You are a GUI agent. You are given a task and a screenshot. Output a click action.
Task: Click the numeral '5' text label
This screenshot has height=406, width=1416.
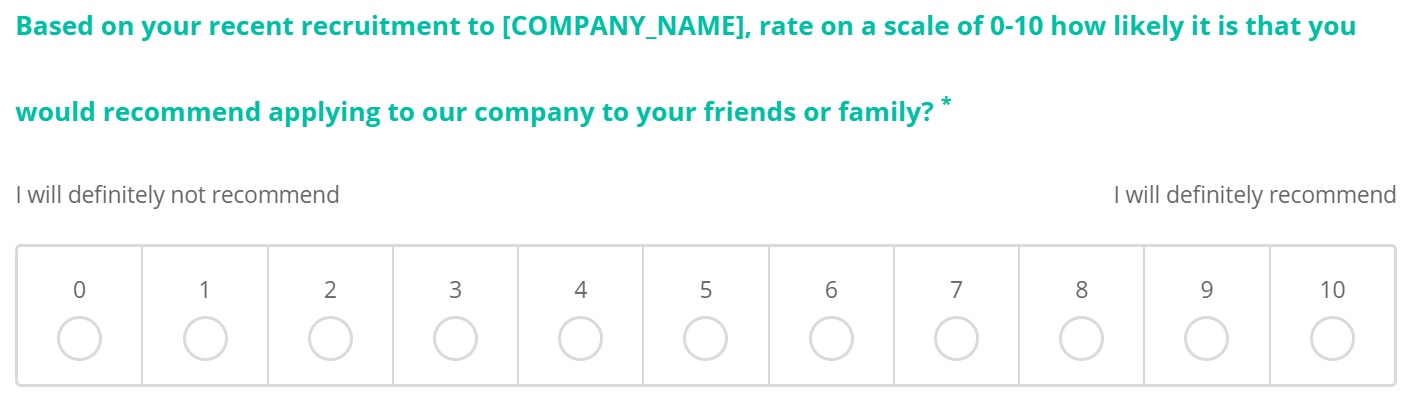click(706, 290)
